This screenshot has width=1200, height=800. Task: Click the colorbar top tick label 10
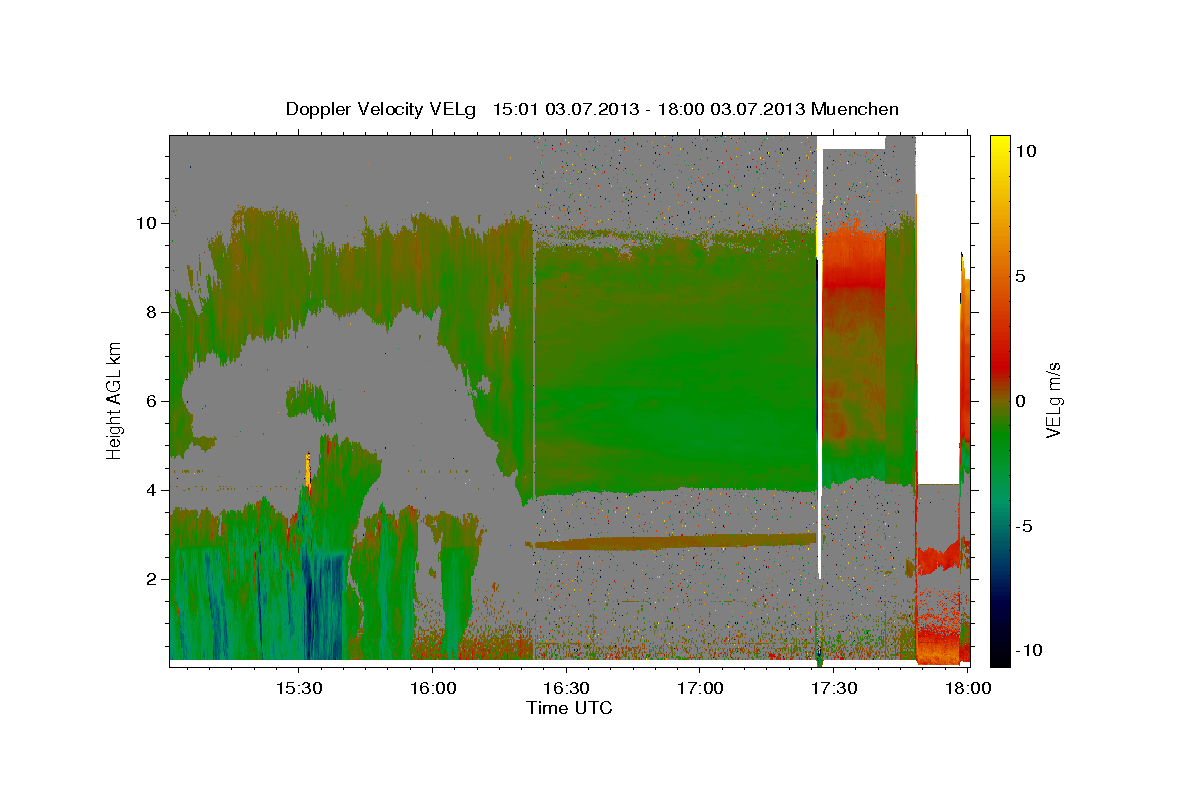(x=1026, y=151)
